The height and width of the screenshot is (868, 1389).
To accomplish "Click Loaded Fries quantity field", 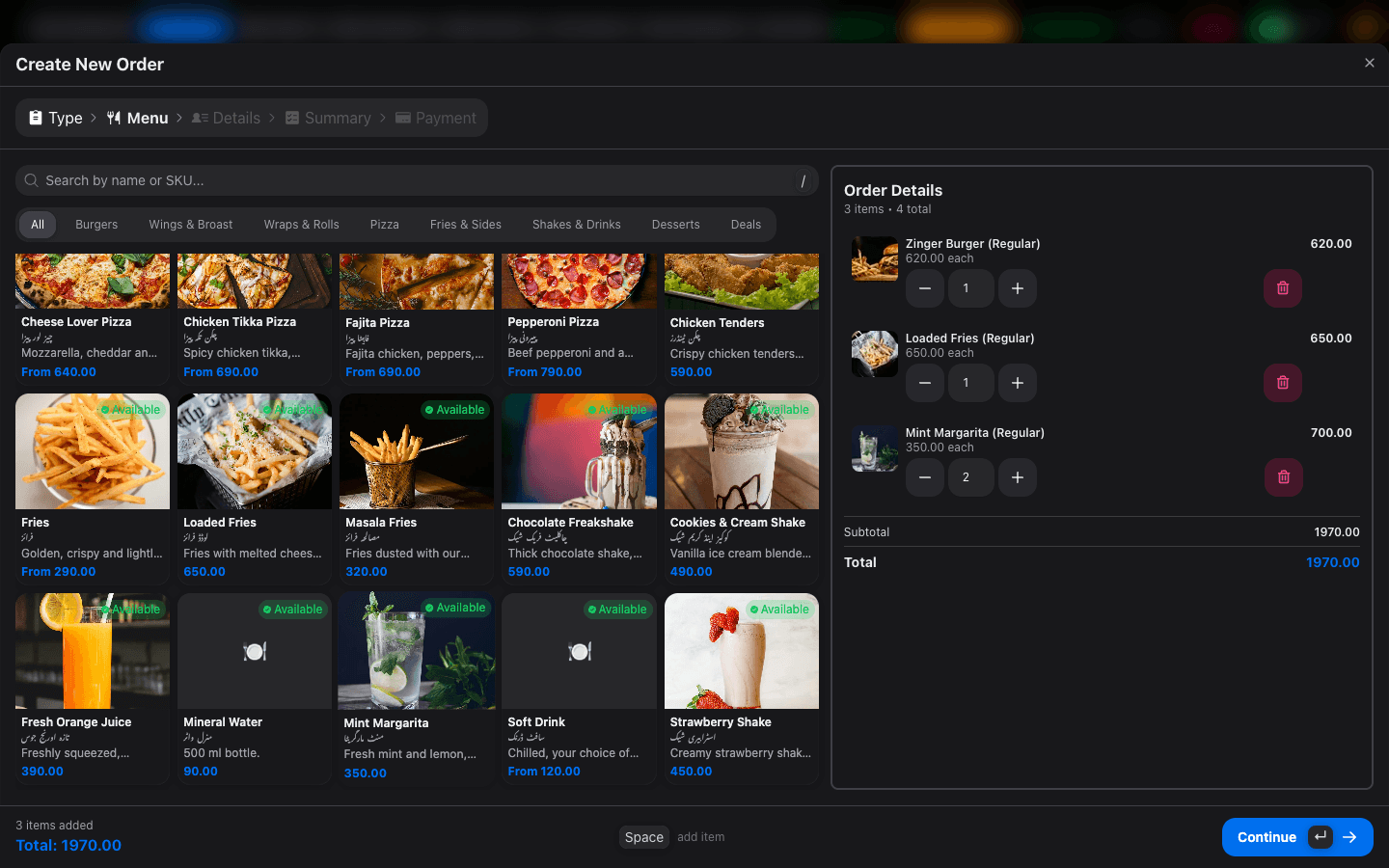I will point(970,383).
